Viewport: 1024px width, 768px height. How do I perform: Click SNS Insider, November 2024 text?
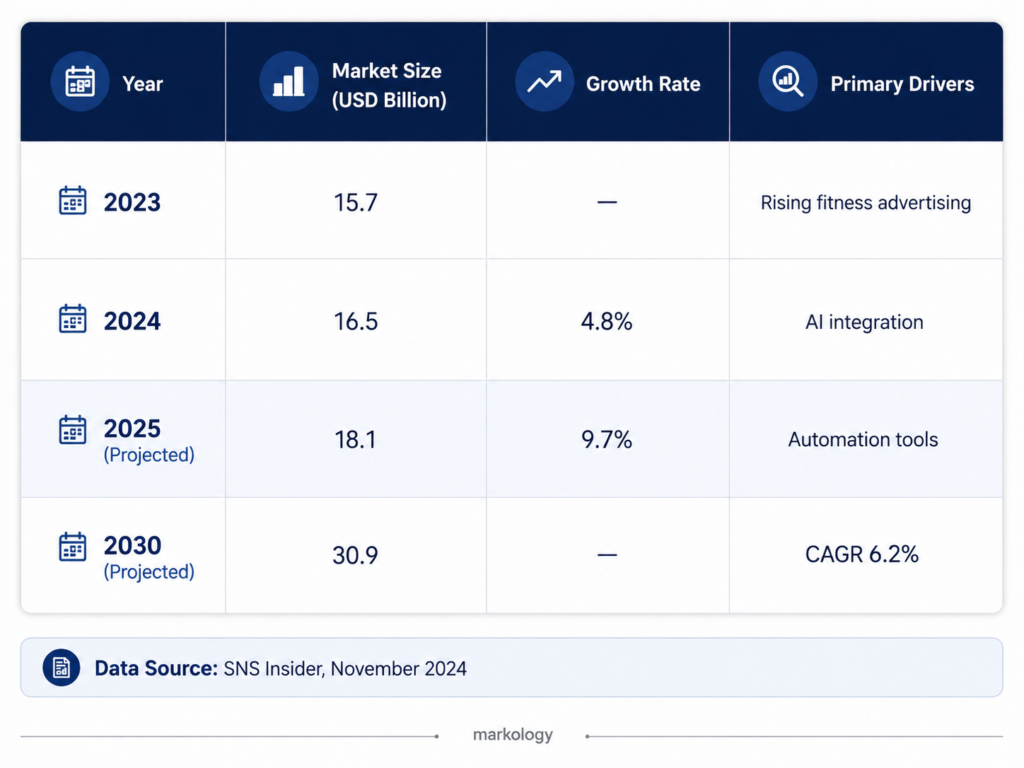345,669
